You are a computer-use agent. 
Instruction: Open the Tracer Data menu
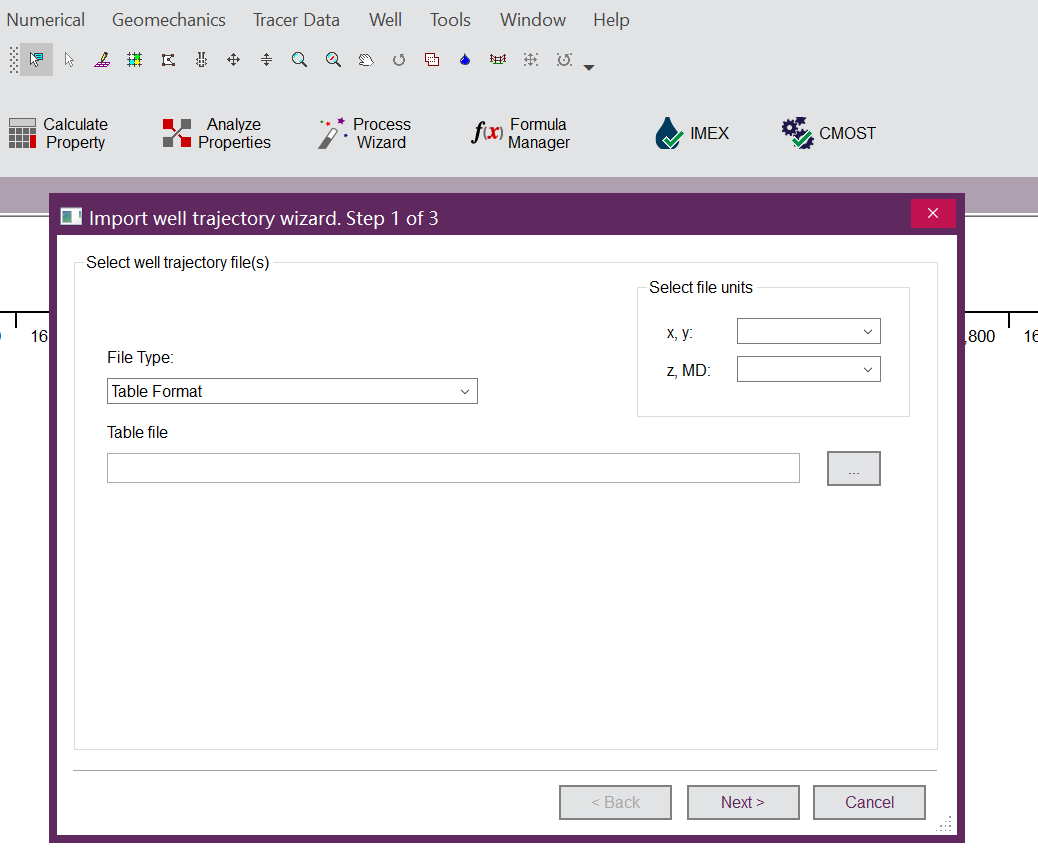point(296,20)
